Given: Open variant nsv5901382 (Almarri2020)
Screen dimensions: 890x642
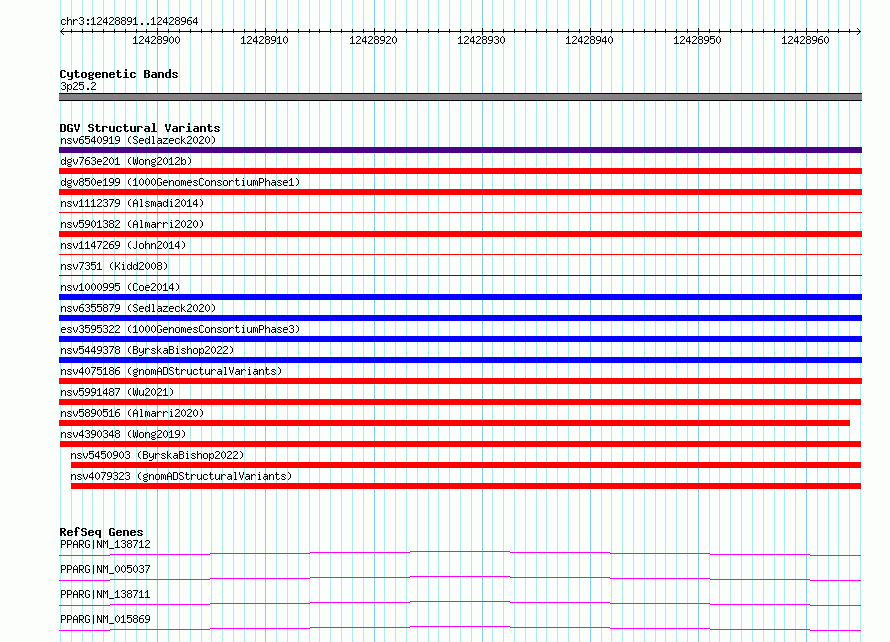Looking at the screenshot, I should point(132,224).
